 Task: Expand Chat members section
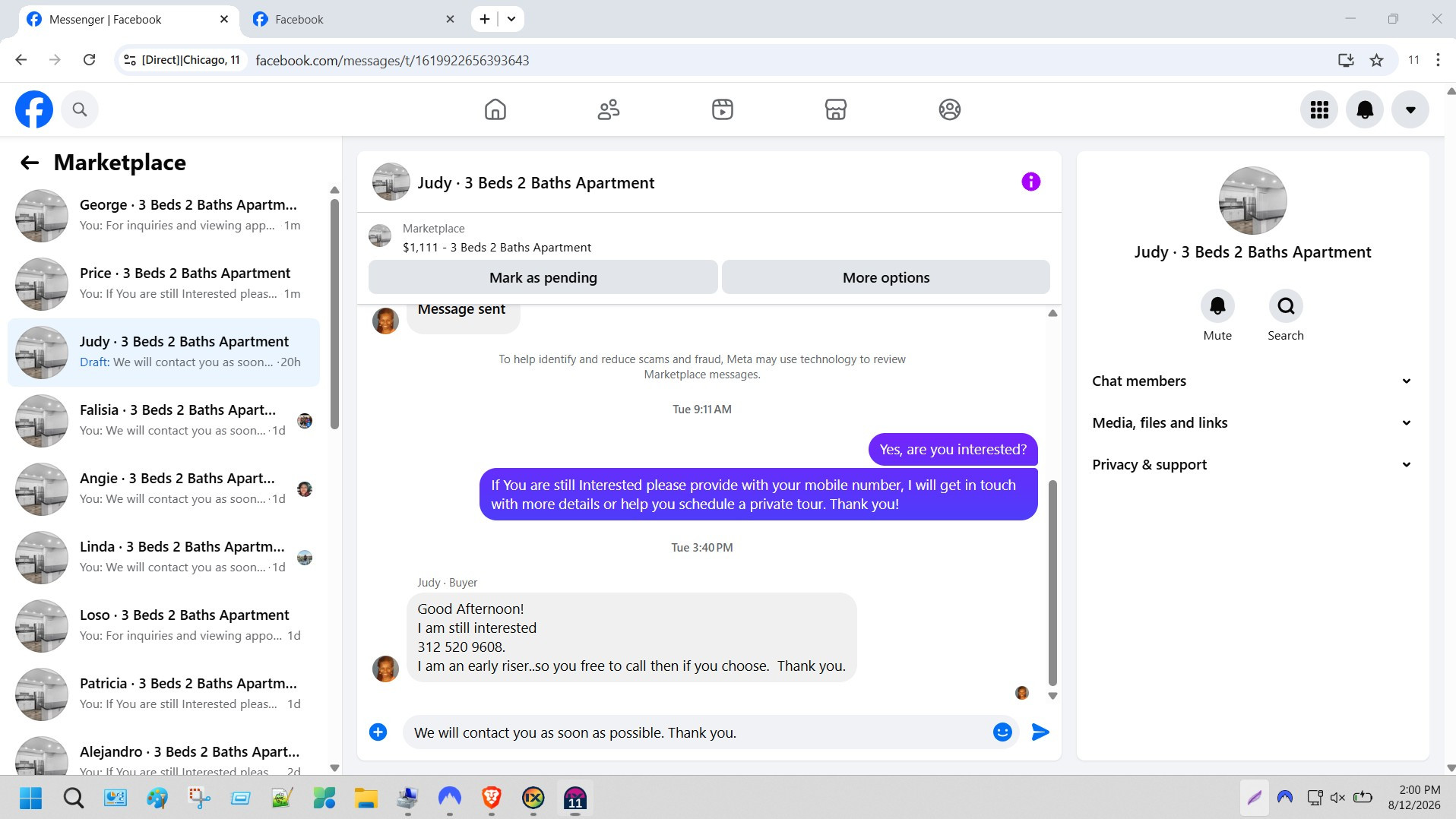pyautogui.click(x=1252, y=381)
